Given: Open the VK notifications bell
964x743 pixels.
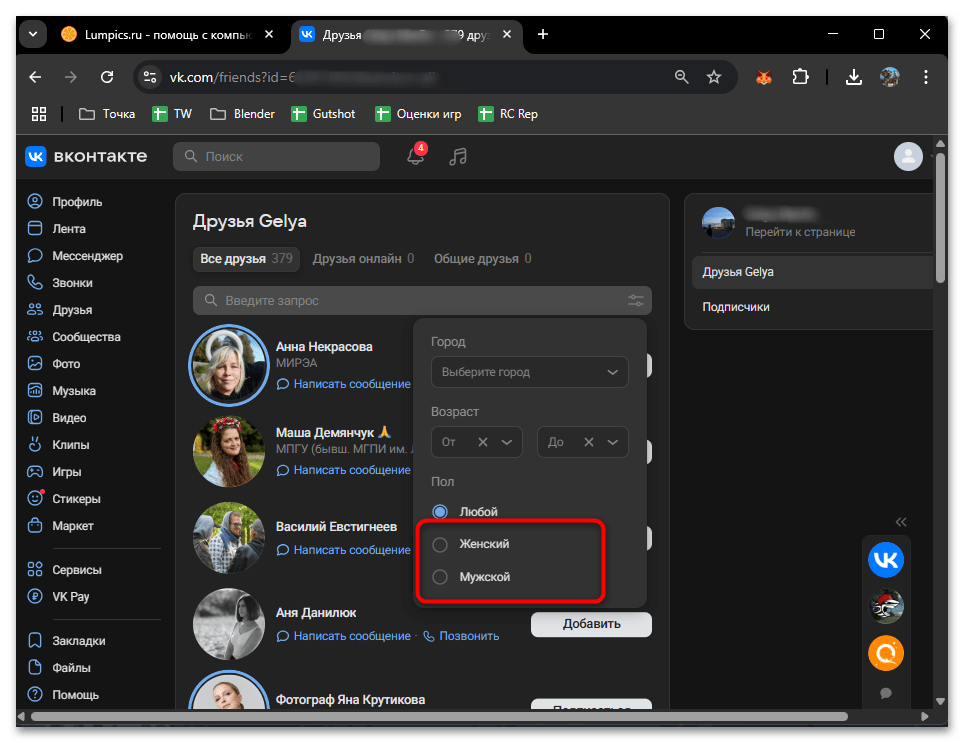Looking at the screenshot, I should pos(416,156).
